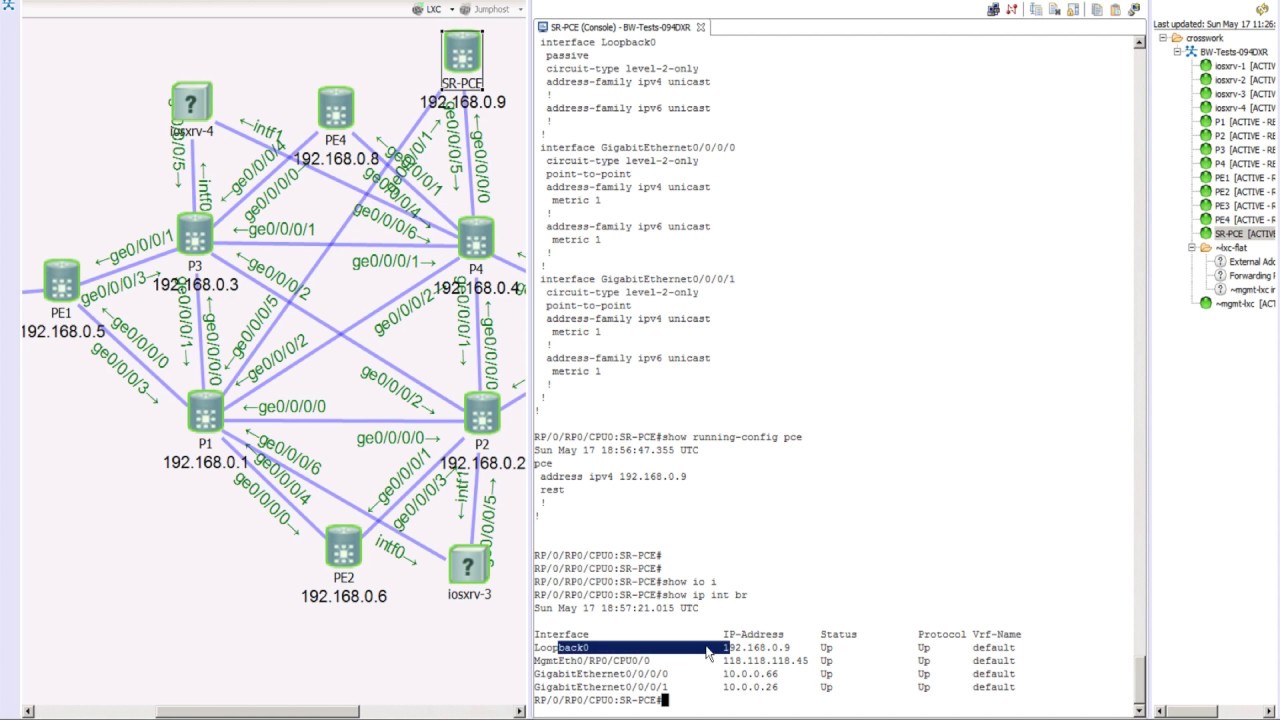1280x720 pixels.
Task: Select the P4 router node in the topology
Action: tap(476, 239)
